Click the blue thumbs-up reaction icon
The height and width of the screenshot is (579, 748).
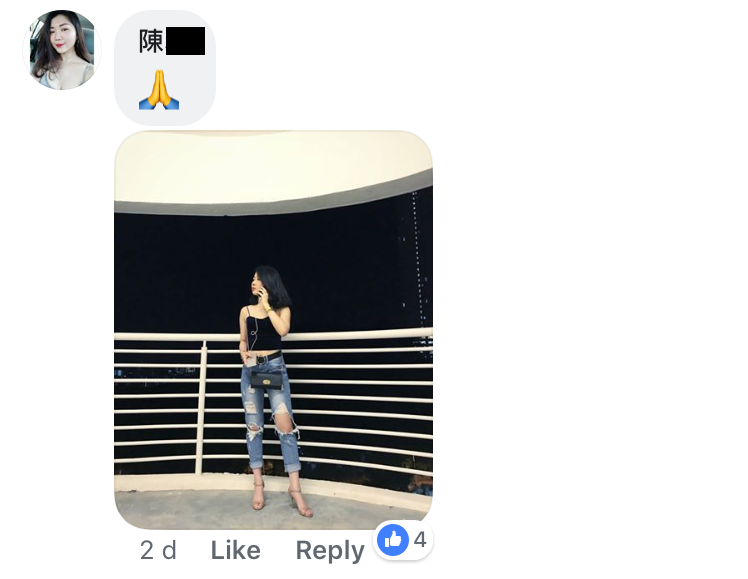[x=393, y=540]
